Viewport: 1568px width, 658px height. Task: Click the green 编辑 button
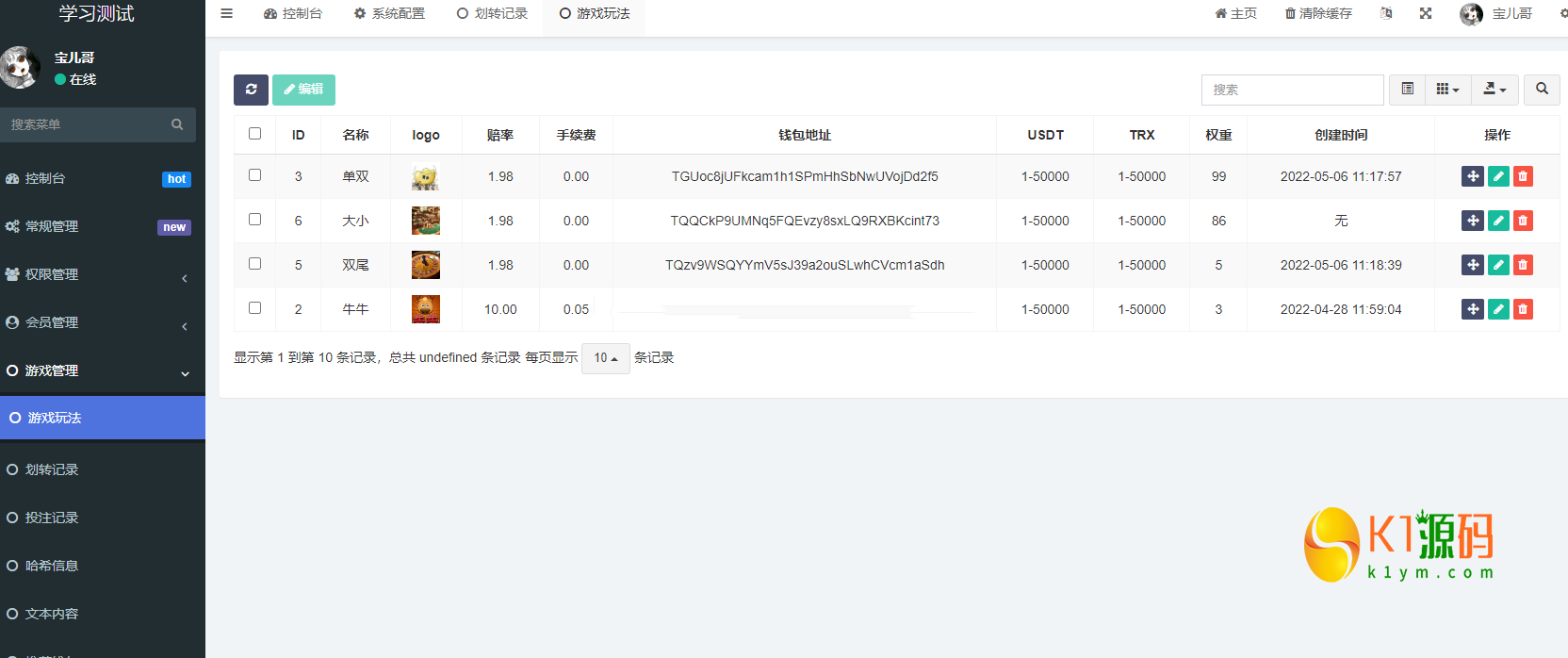click(303, 90)
